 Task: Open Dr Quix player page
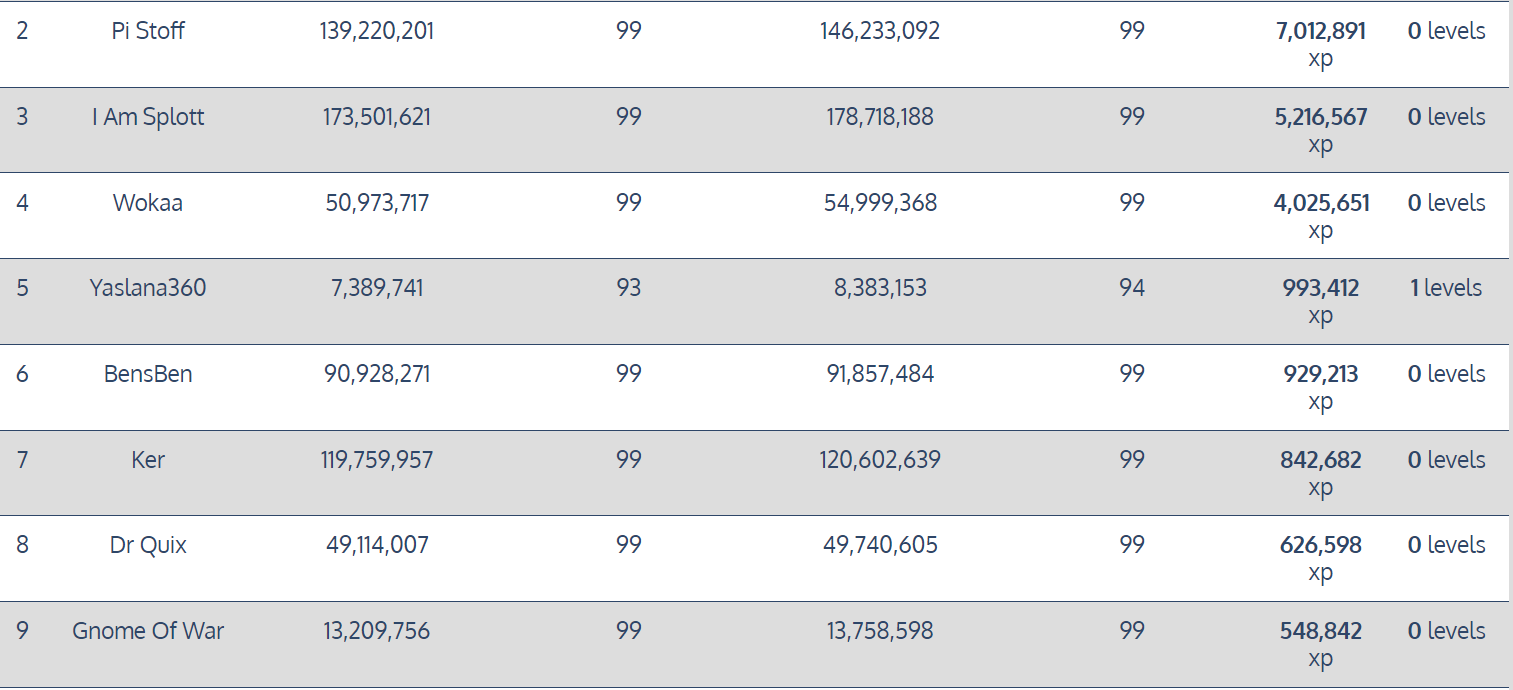tap(148, 545)
